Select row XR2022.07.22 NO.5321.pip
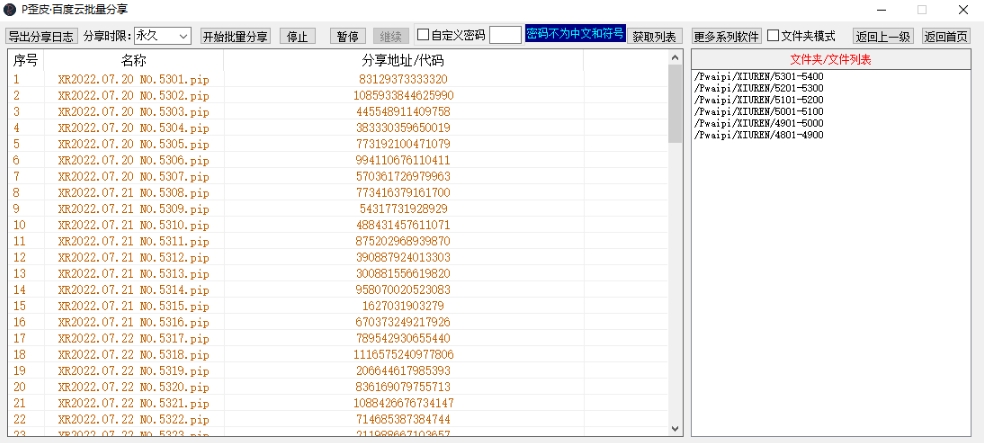984x443 pixels. (338, 403)
